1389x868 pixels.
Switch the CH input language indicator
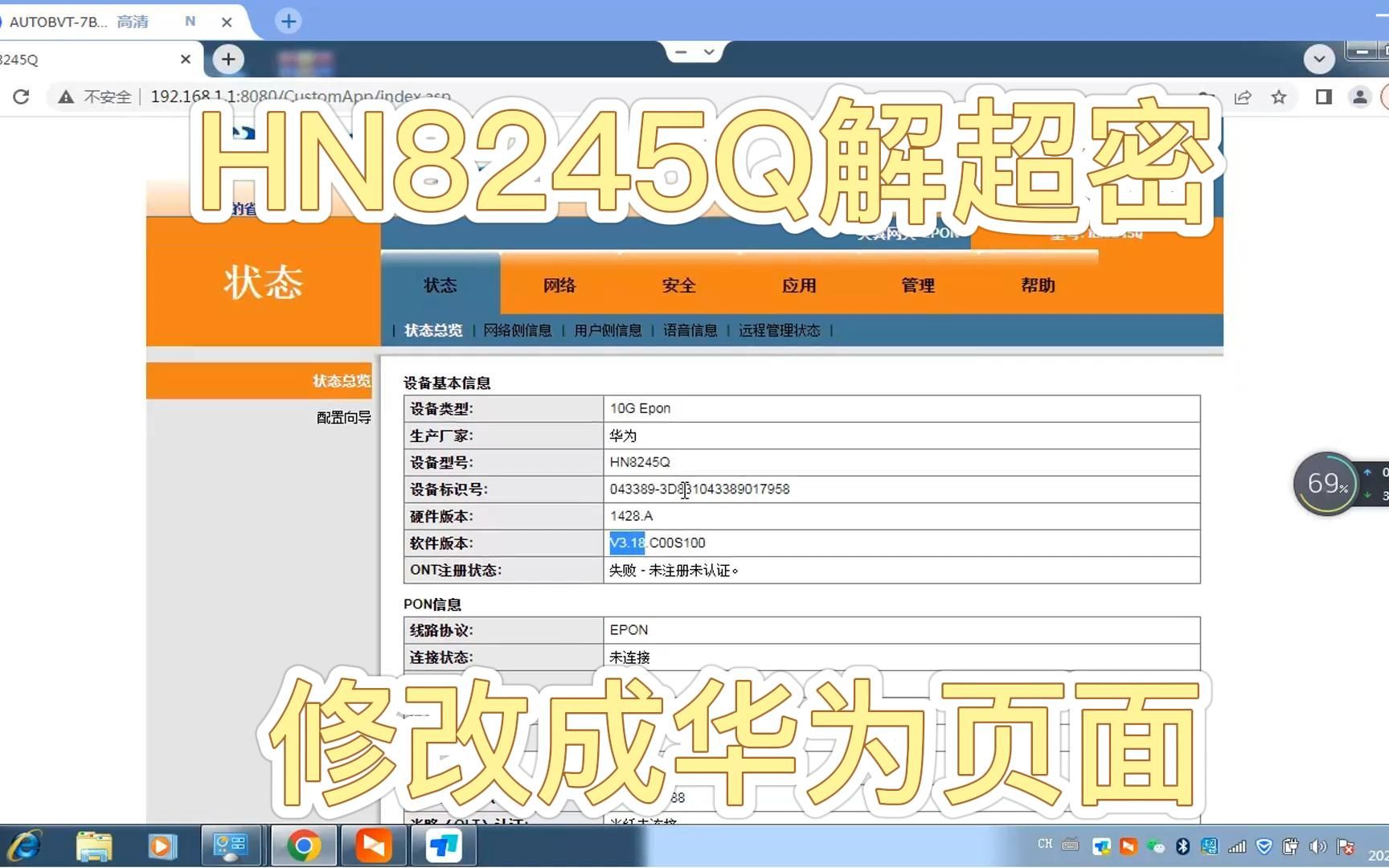click(1046, 844)
